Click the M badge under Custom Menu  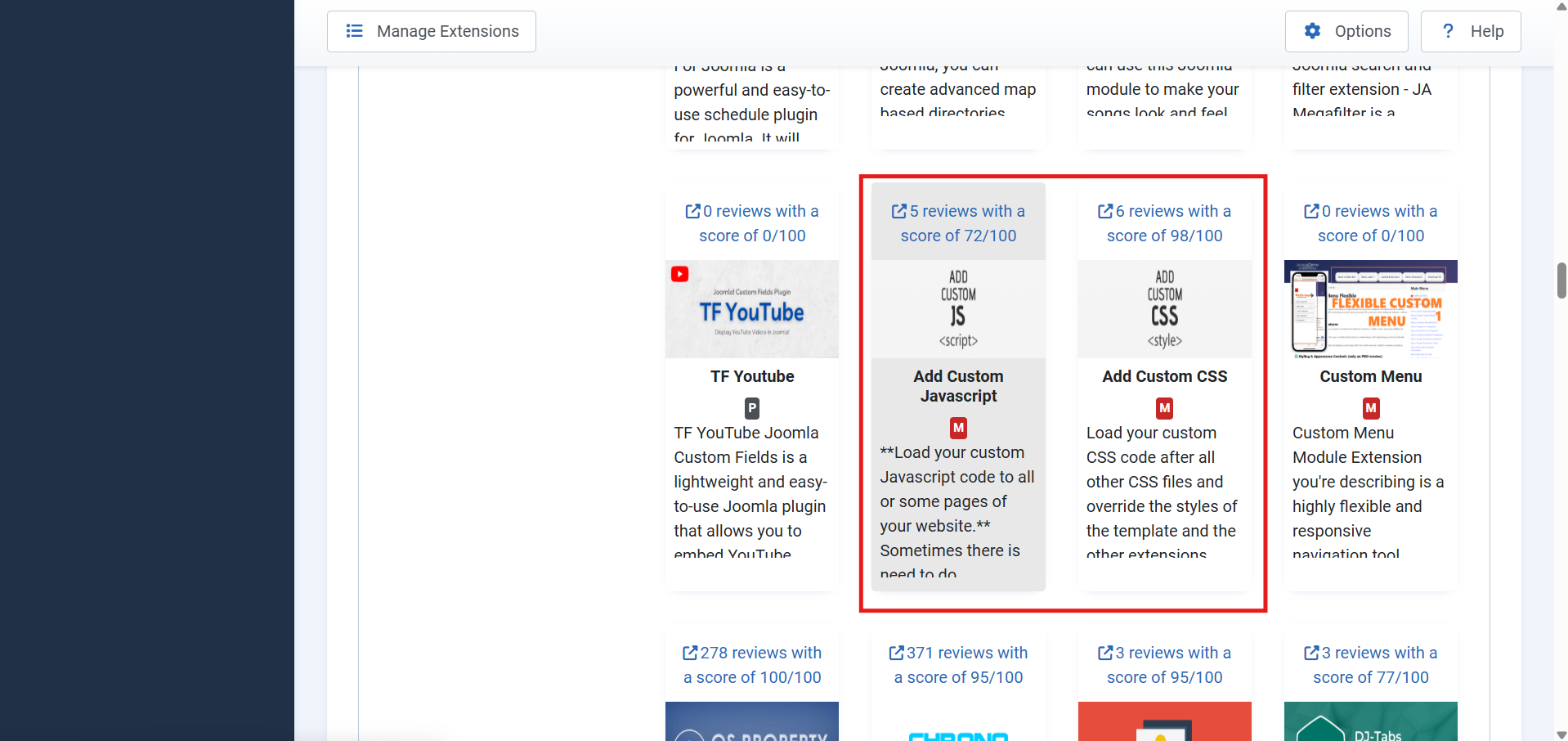[1370, 407]
